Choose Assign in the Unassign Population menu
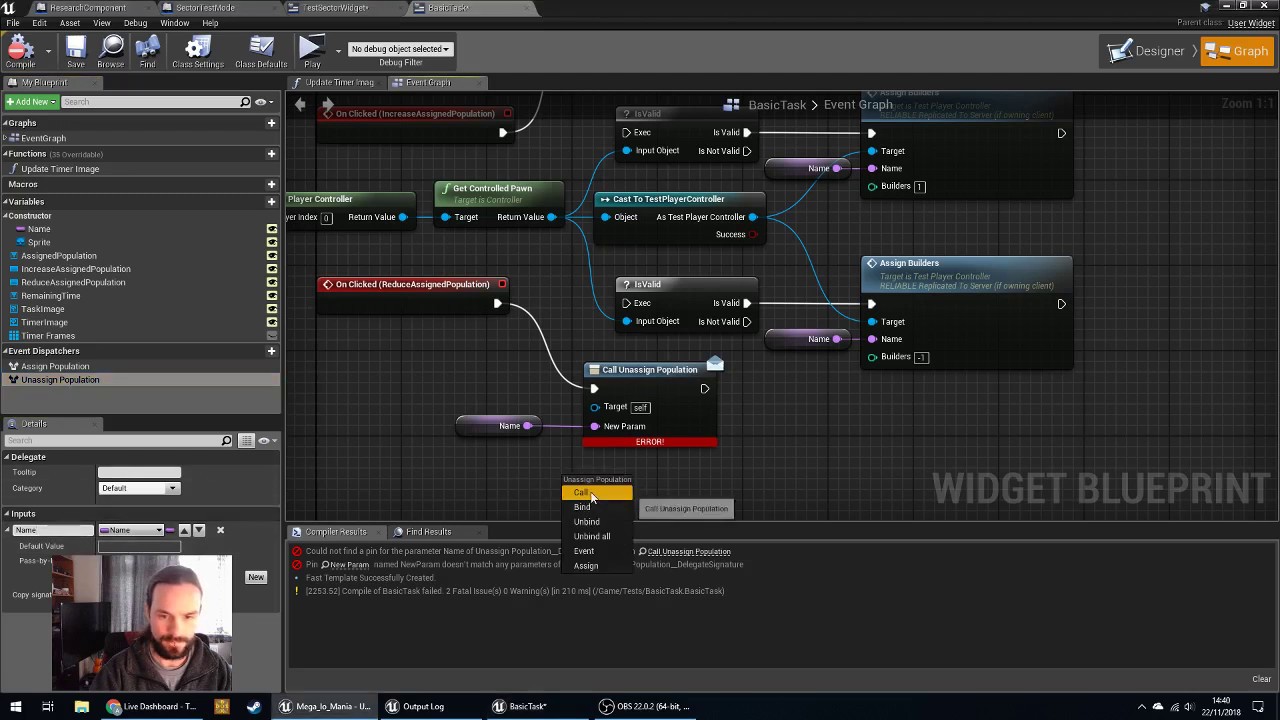The image size is (1280, 720). click(x=597, y=566)
